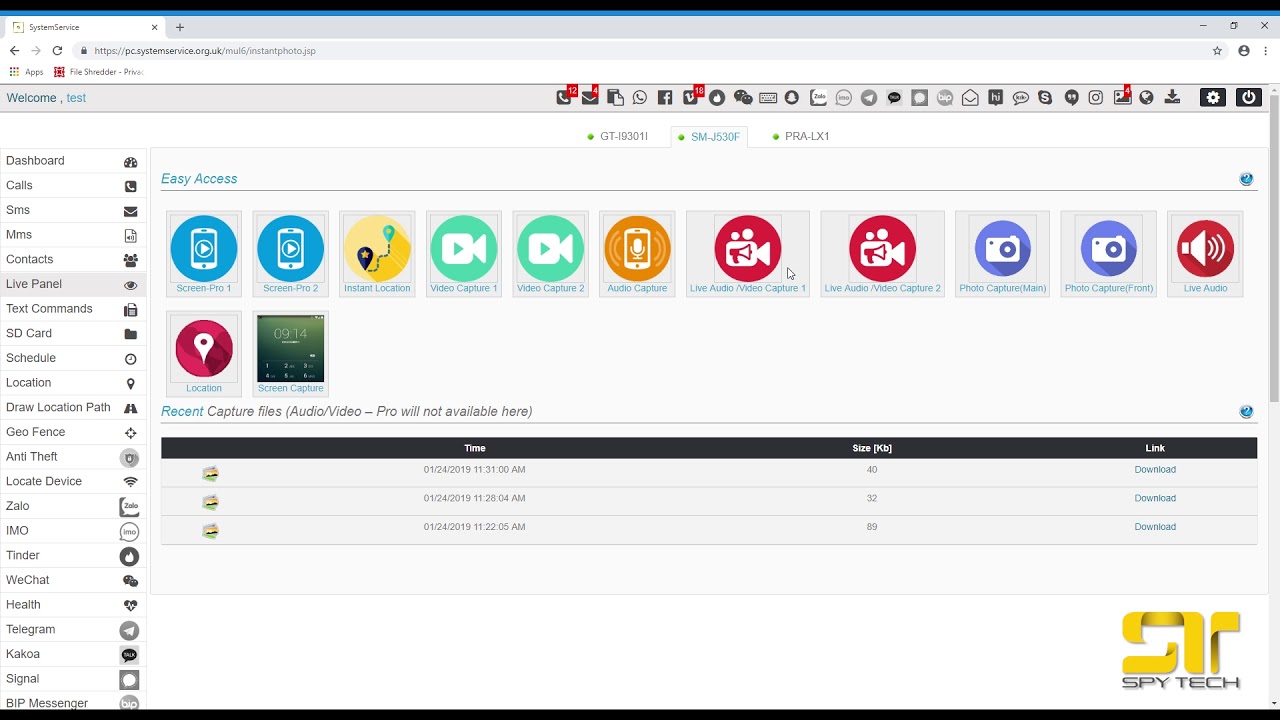Switch to the GT-I9301I device tab
Viewport: 1280px width, 720px height.
pyautogui.click(x=618, y=136)
